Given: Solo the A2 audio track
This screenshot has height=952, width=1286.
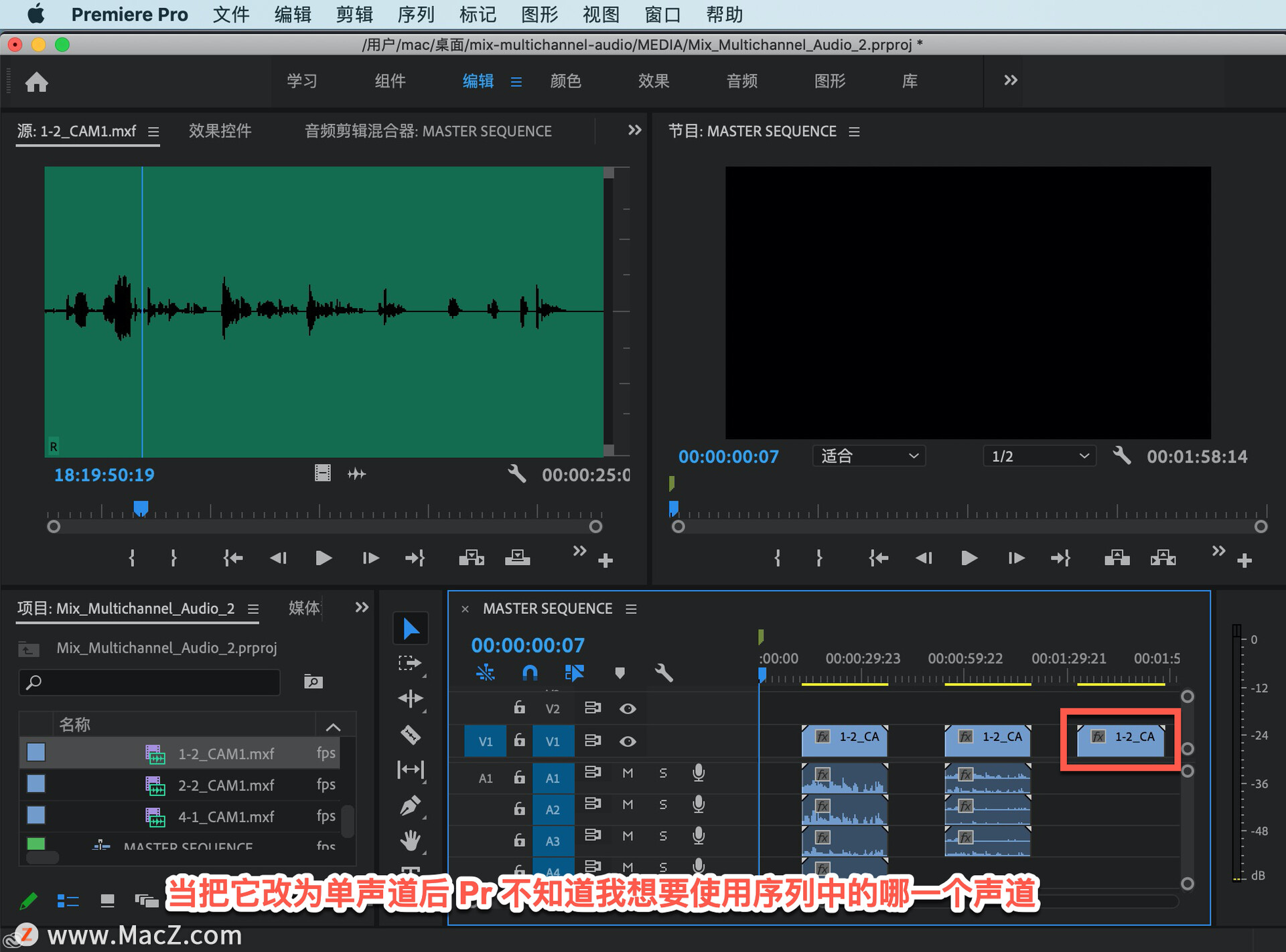Looking at the screenshot, I should 663,805.
